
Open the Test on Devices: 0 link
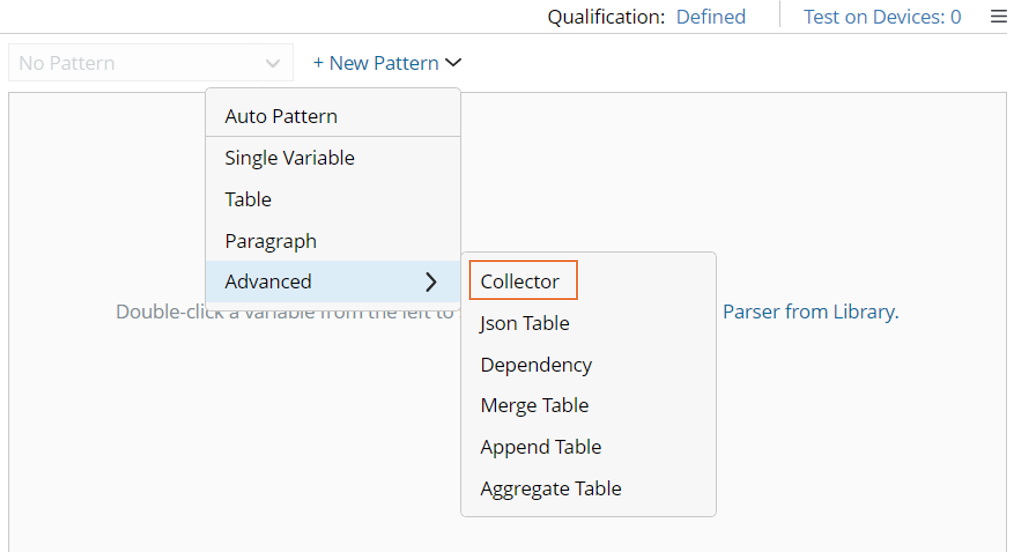point(882,17)
